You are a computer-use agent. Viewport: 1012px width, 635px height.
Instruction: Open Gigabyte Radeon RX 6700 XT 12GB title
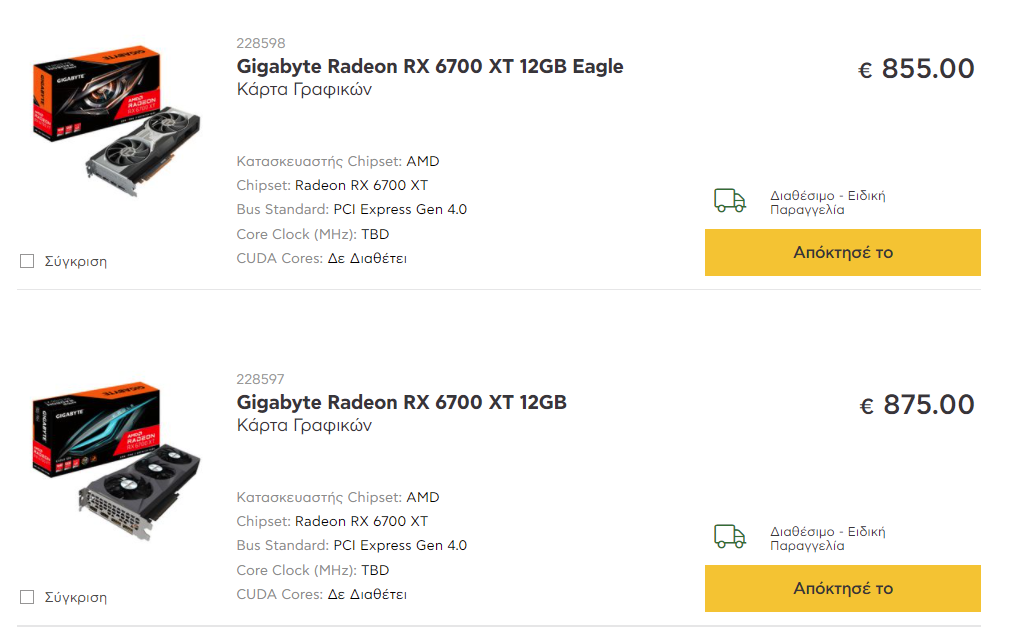tap(401, 403)
